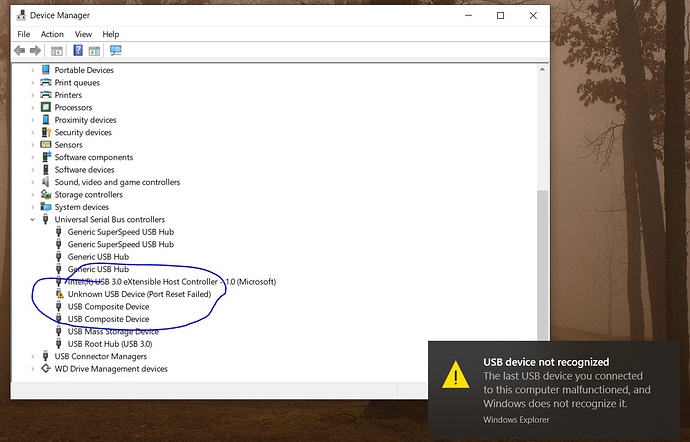Expand the USB Connector Managers node
690x442 pixels.
coord(33,356)
